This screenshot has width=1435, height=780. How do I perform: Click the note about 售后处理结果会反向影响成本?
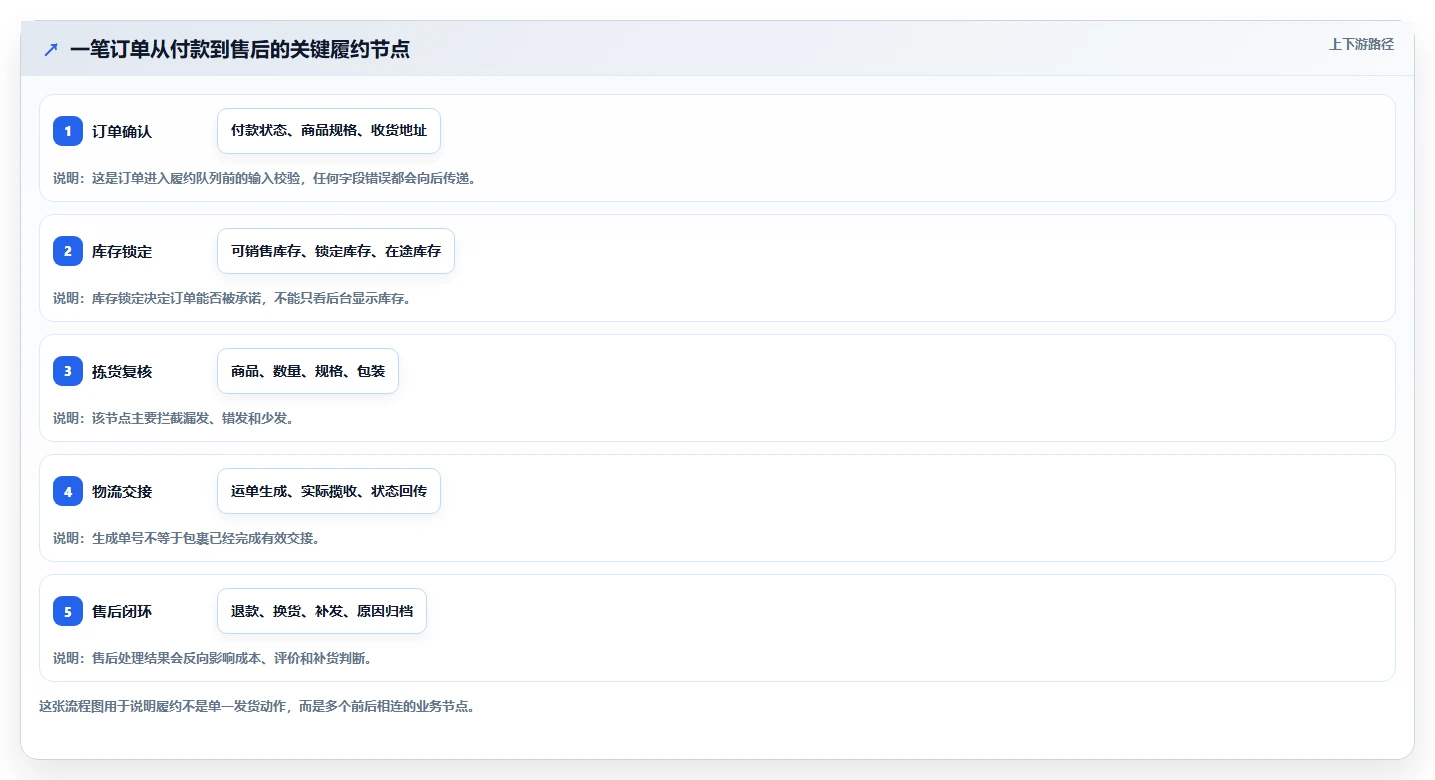212,658
